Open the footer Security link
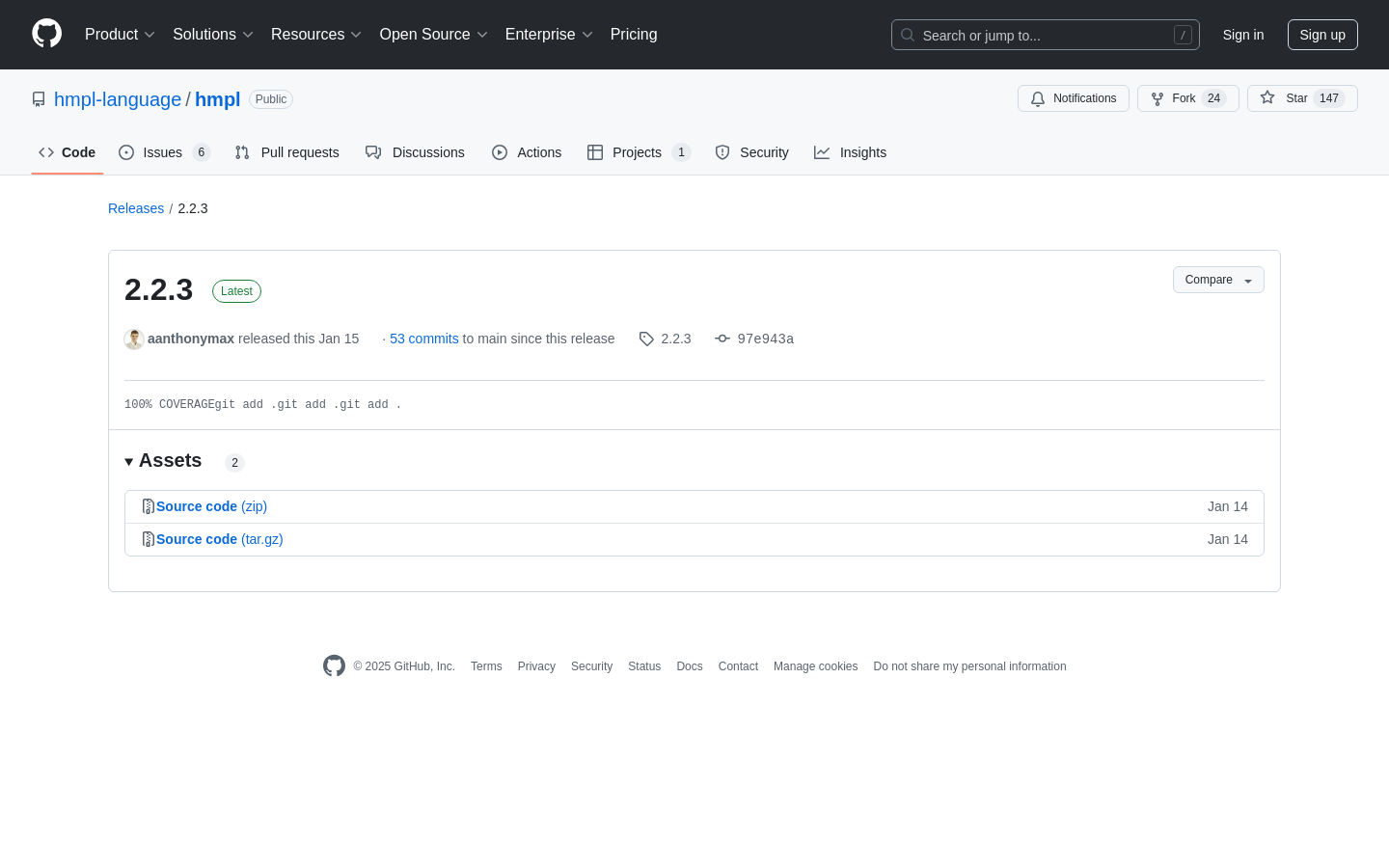This screenshot has width=1389, height=868. (x=591, y=666)
